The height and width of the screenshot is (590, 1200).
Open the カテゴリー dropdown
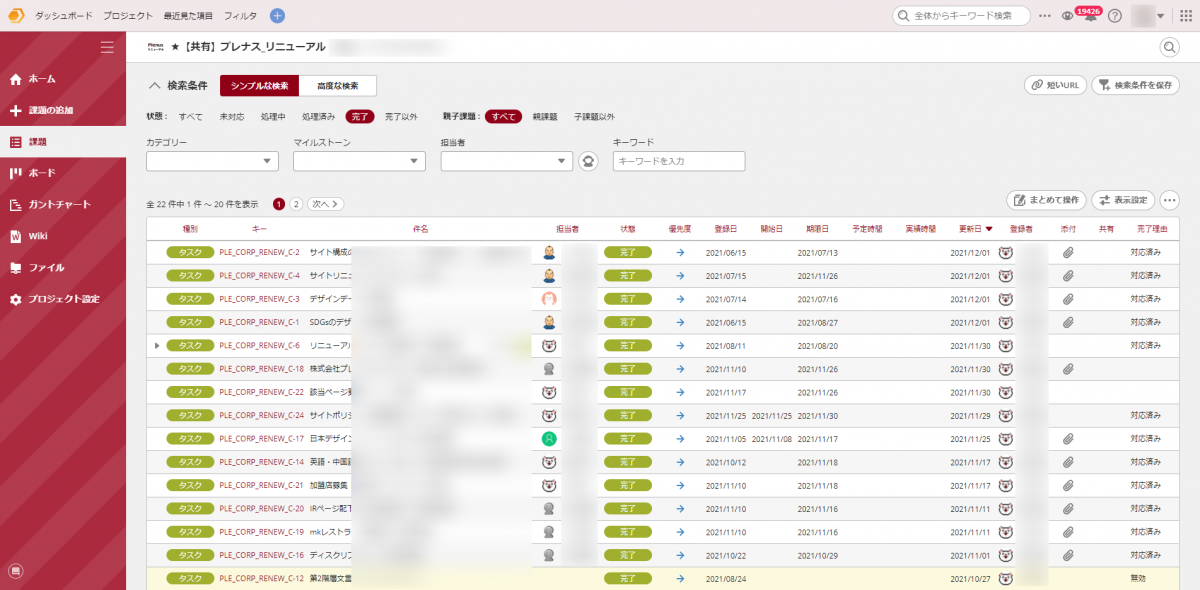click(212, 161)
